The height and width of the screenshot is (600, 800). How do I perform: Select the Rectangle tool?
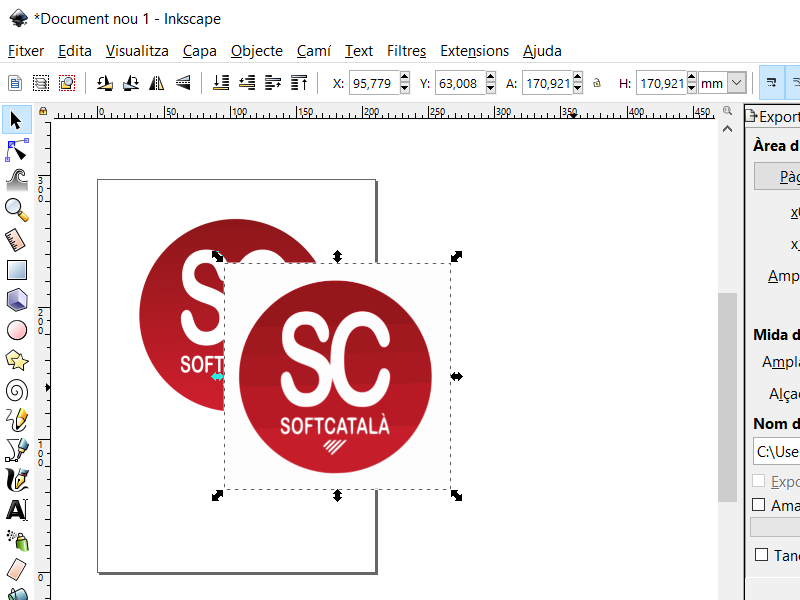[16, 270]
